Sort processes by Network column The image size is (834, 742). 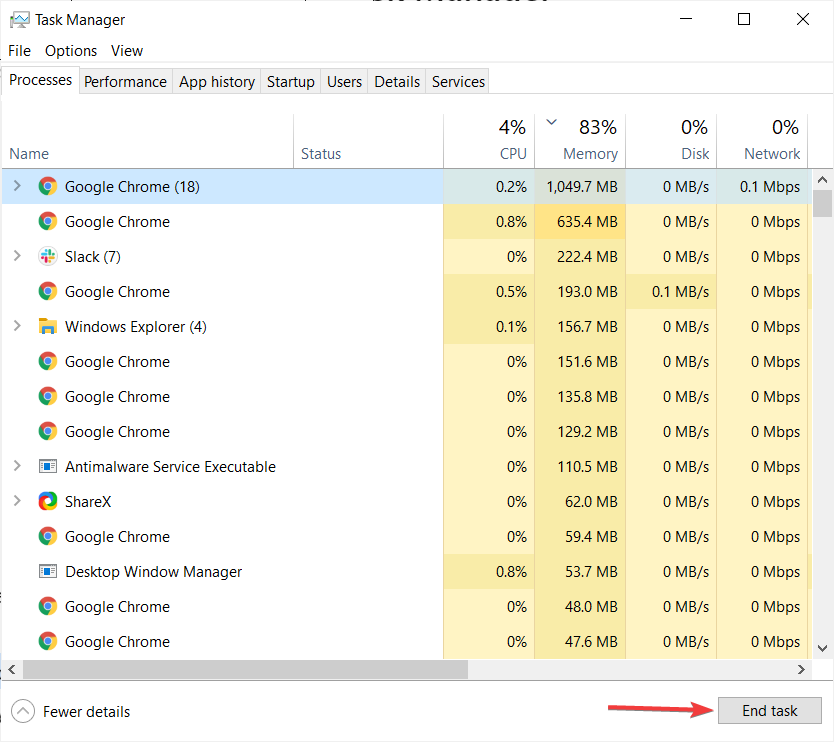point(762,141)
